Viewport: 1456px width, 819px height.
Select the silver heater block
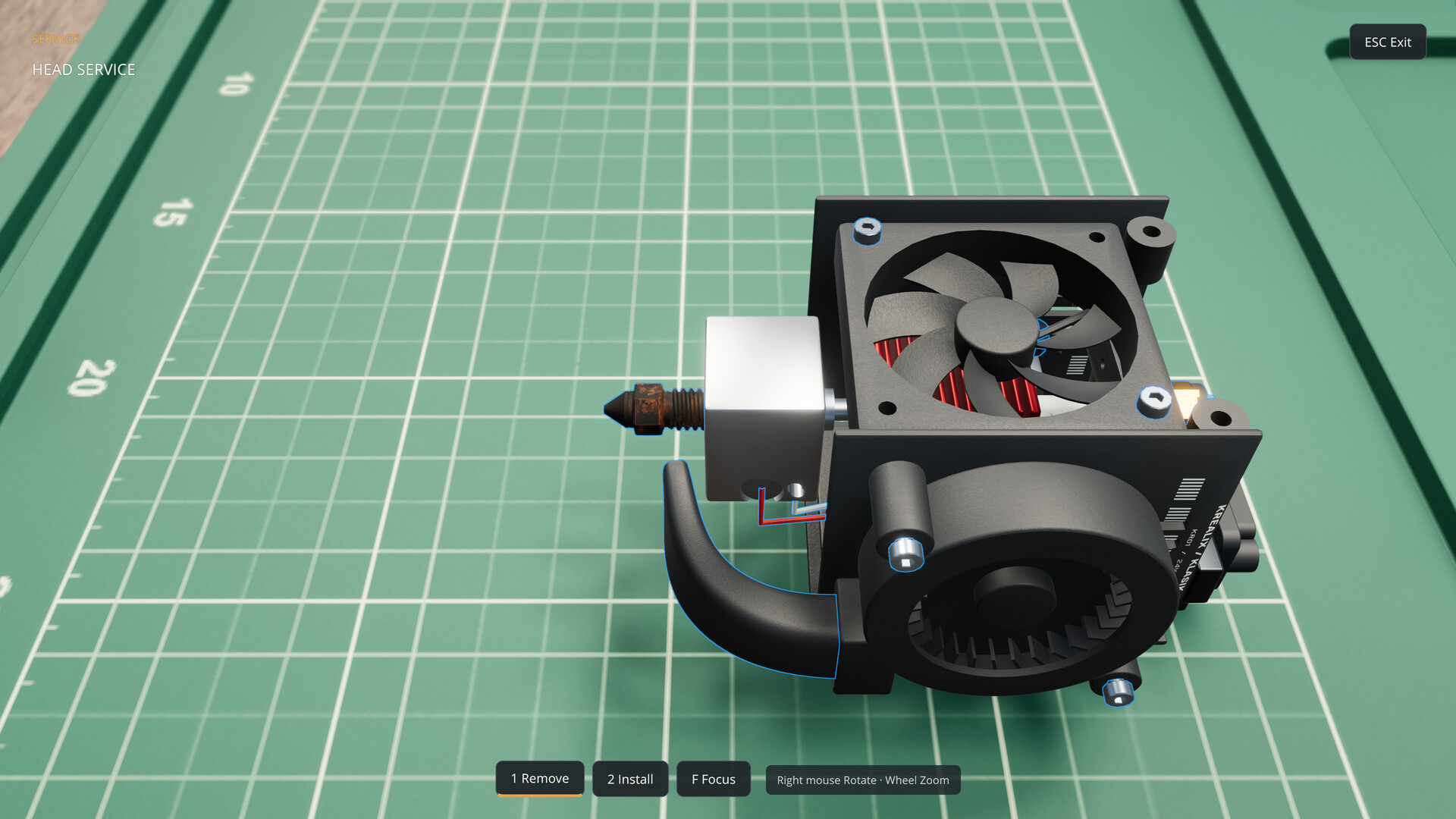764,408
